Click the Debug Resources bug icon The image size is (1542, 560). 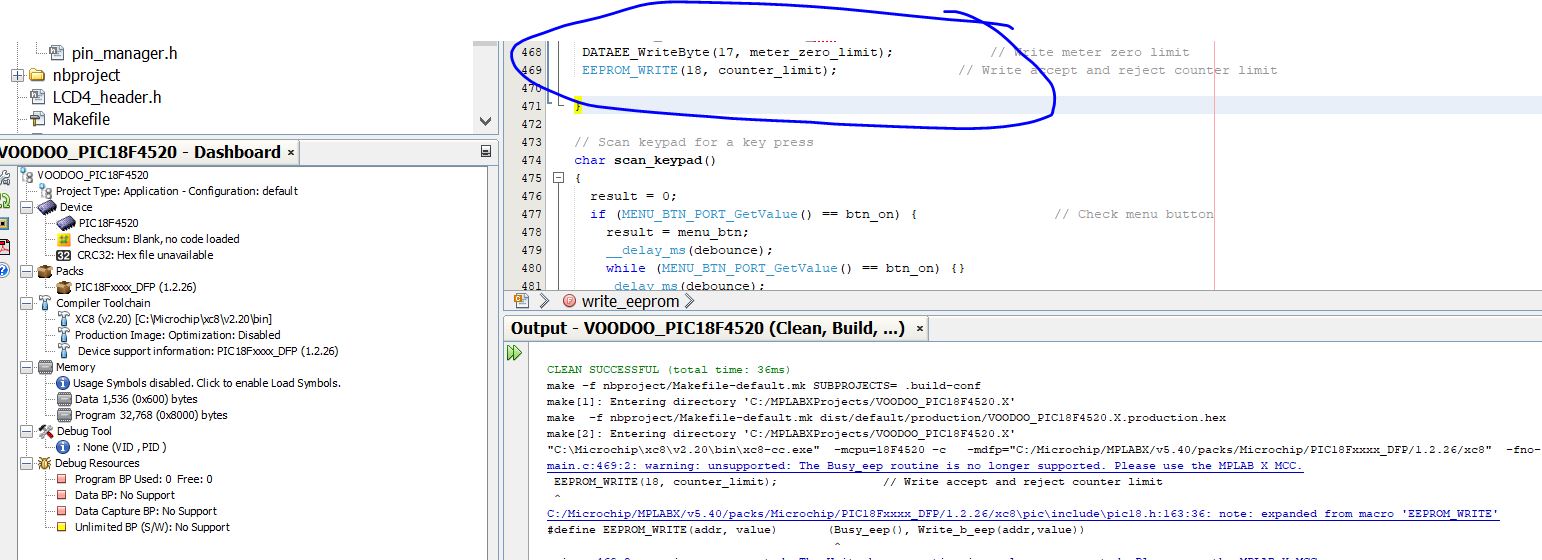45,463
